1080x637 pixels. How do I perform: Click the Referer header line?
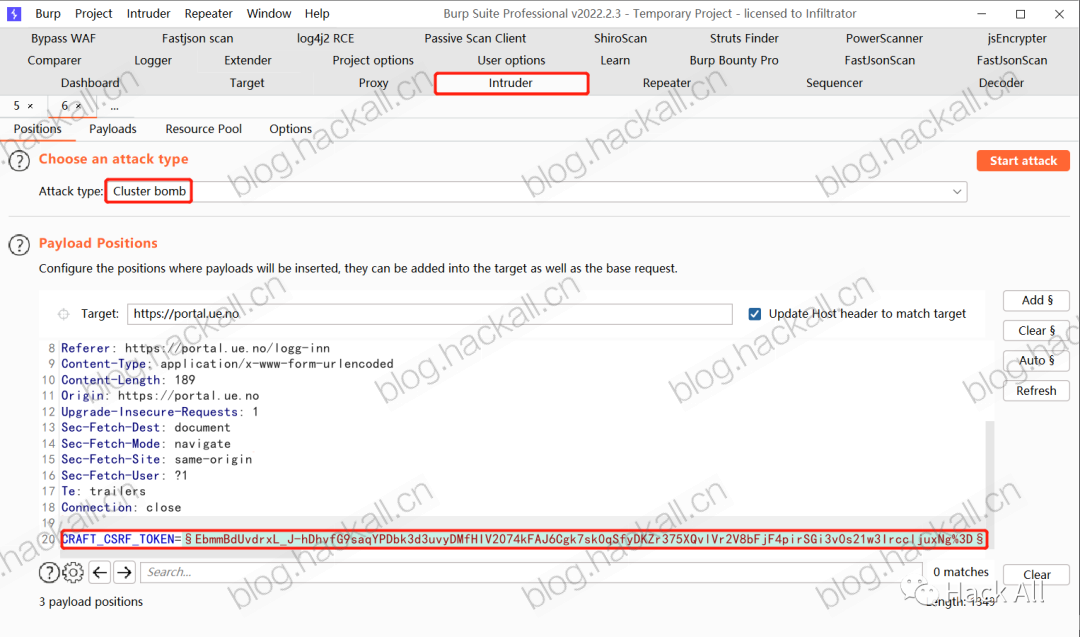[196, 348]
